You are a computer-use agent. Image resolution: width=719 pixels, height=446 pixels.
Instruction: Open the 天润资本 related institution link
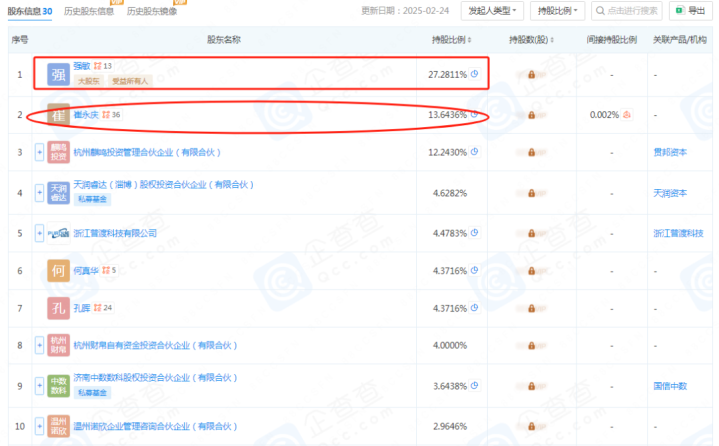coord(670,193)
